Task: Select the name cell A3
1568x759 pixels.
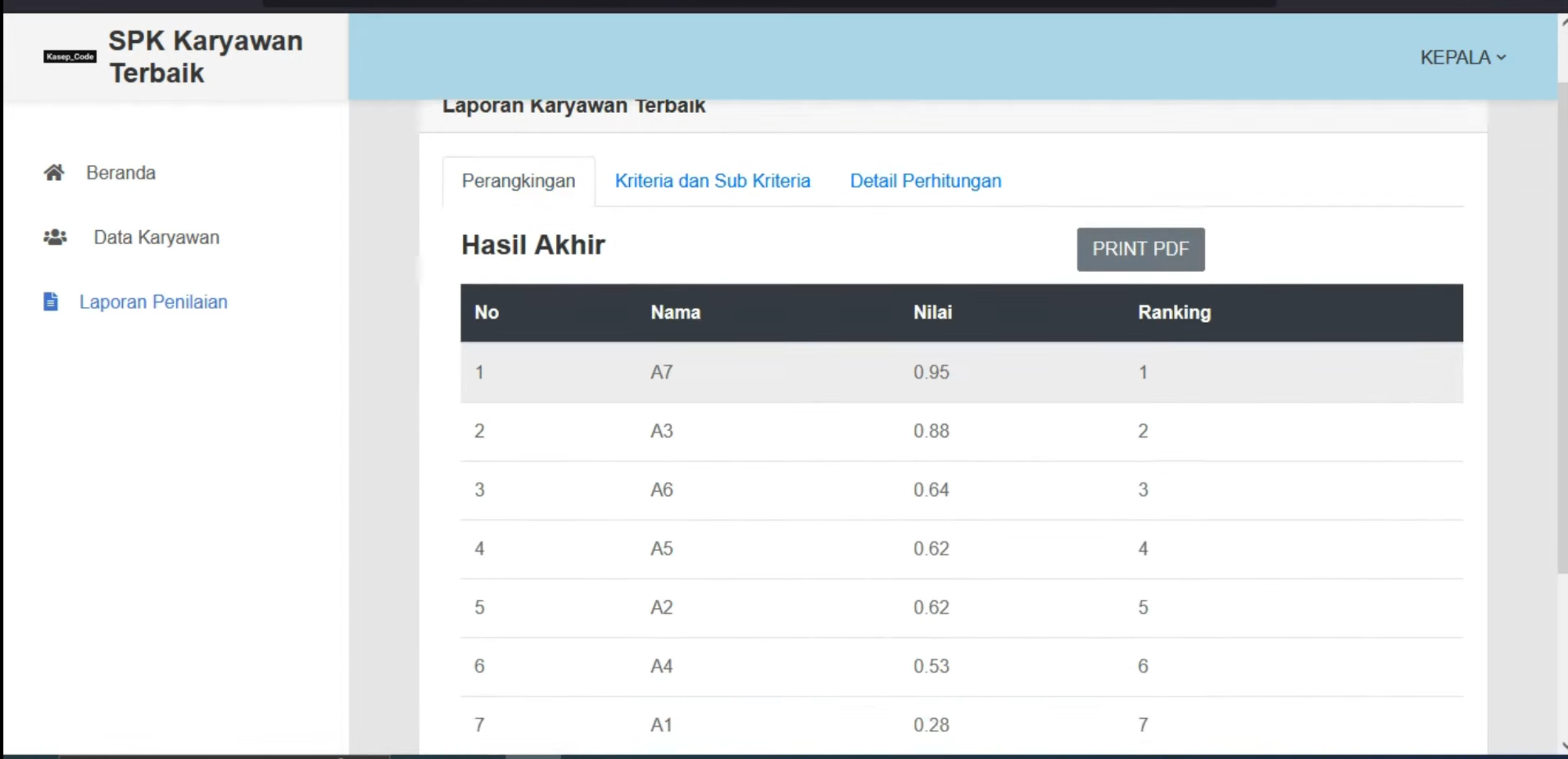Action: click(x=661, y=430)
